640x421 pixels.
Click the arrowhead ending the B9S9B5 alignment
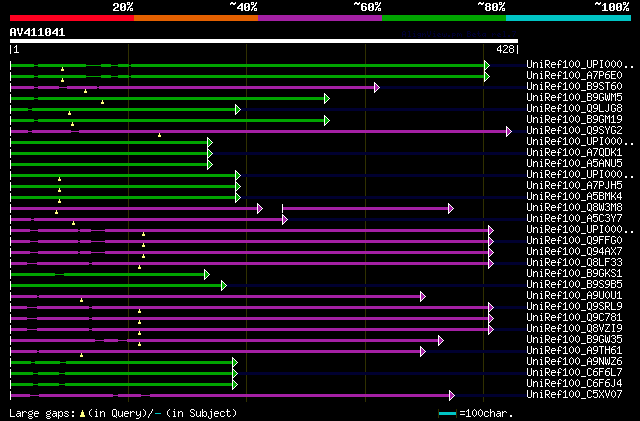(x=224, y=286)
